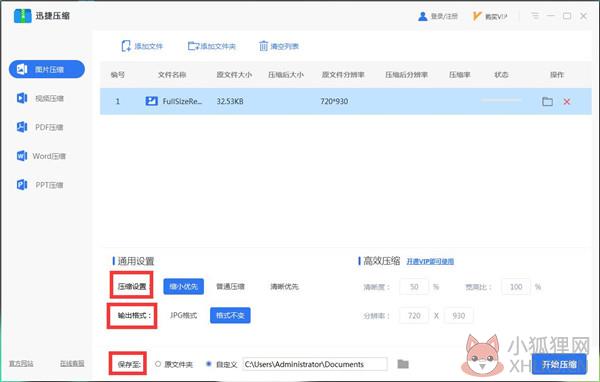
Task: Click the 文件名称 column header
Action: 172,75
